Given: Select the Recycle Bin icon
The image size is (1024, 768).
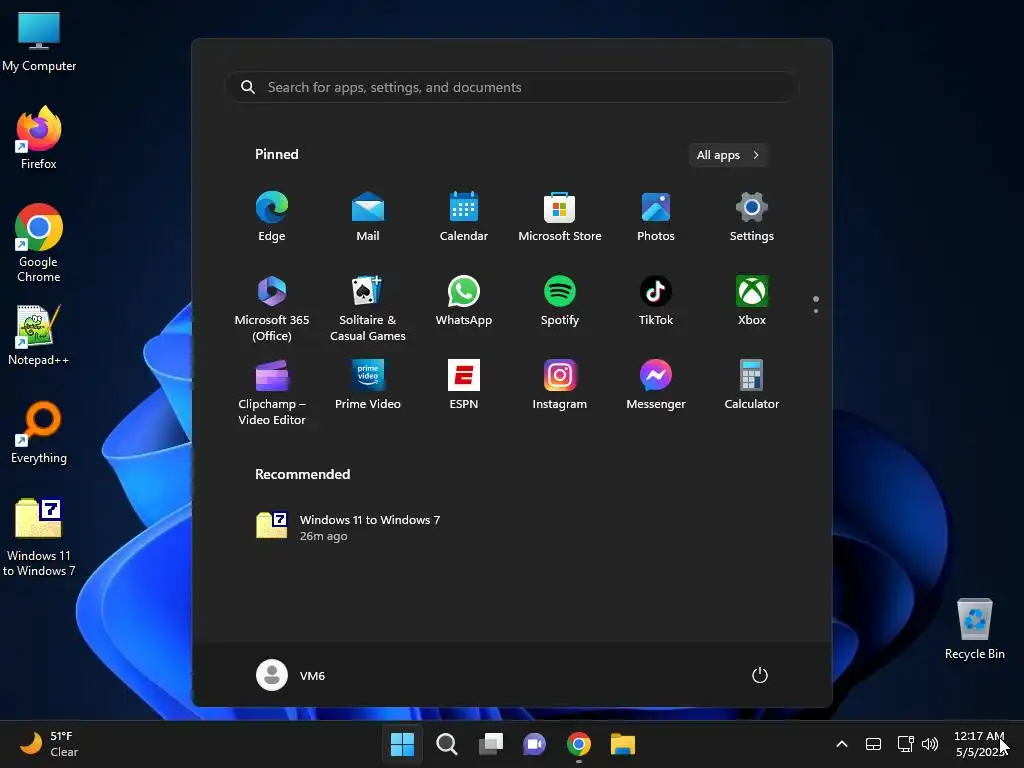Looking at the screenshot, I should click(974, 629).
